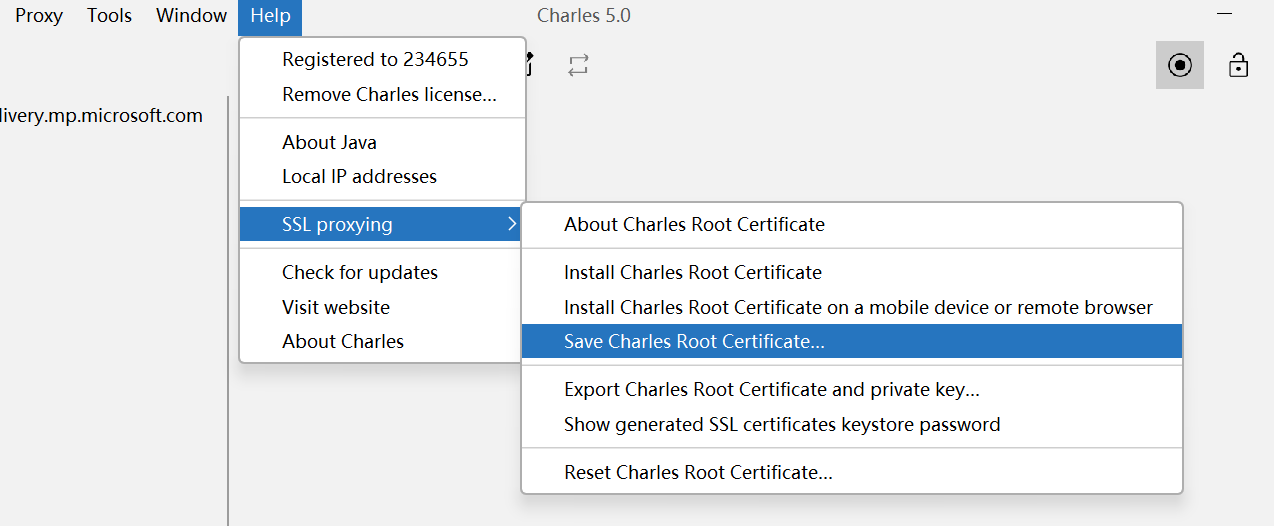This screenshot has height=526, width=1274.
Task: Open About Charles dialog
Action: (x=383, y=341)
